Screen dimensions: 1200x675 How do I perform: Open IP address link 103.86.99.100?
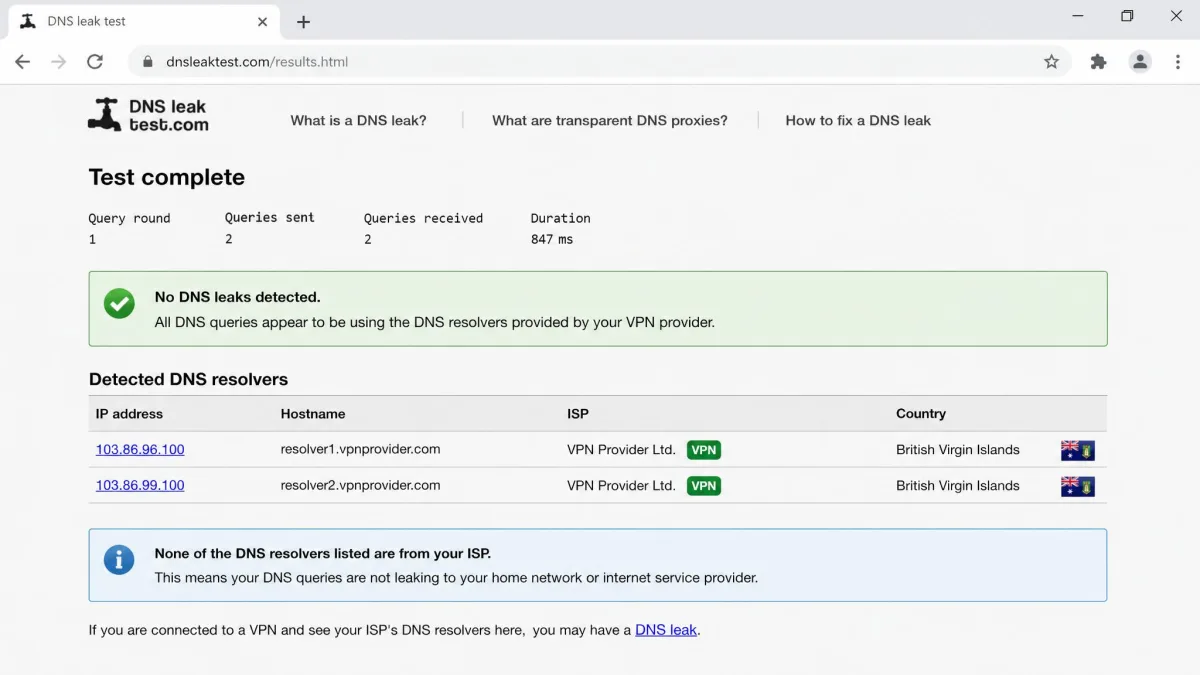pos(140,486)
